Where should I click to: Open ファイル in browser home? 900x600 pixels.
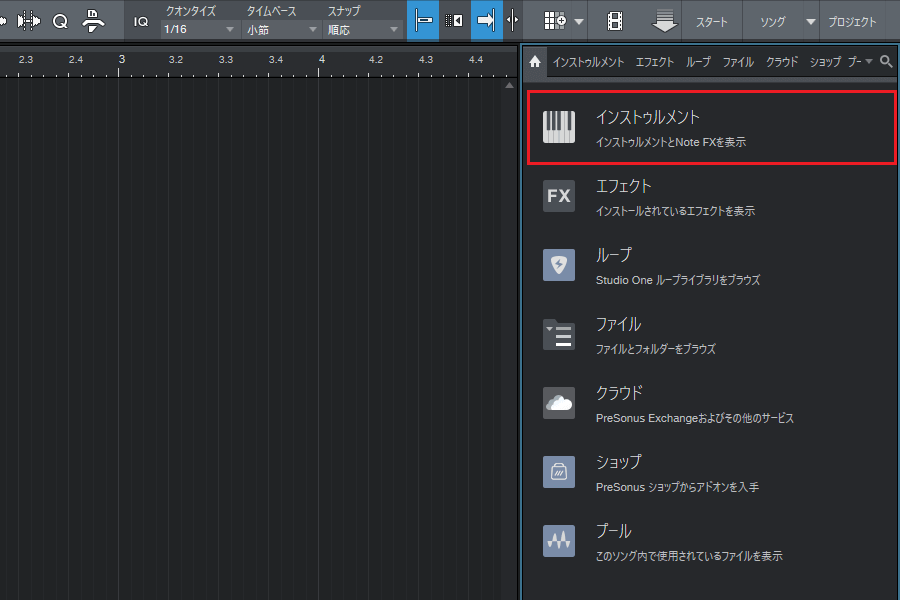[x=711, y=335]
